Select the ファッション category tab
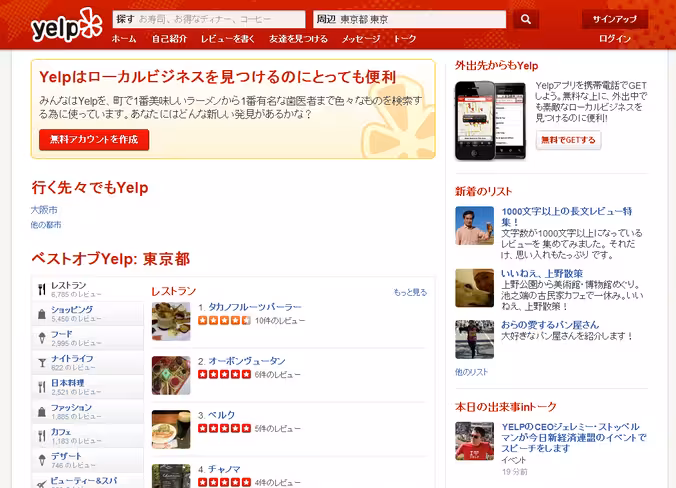Viewport: 676px width, 488px height. click(88, 412)
